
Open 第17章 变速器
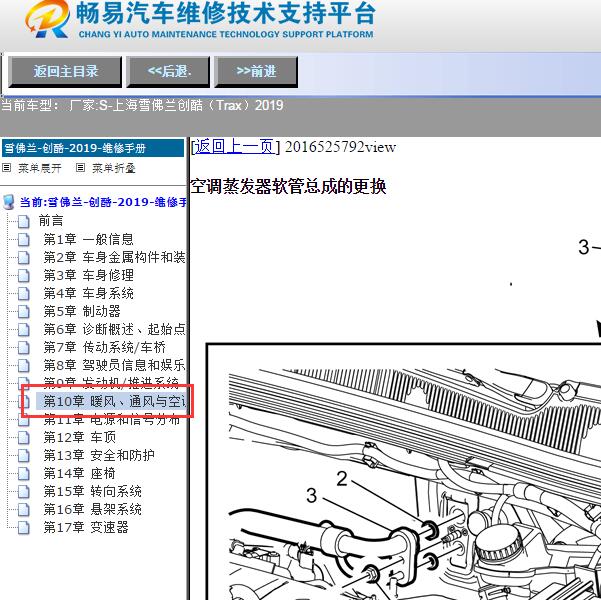86,528
